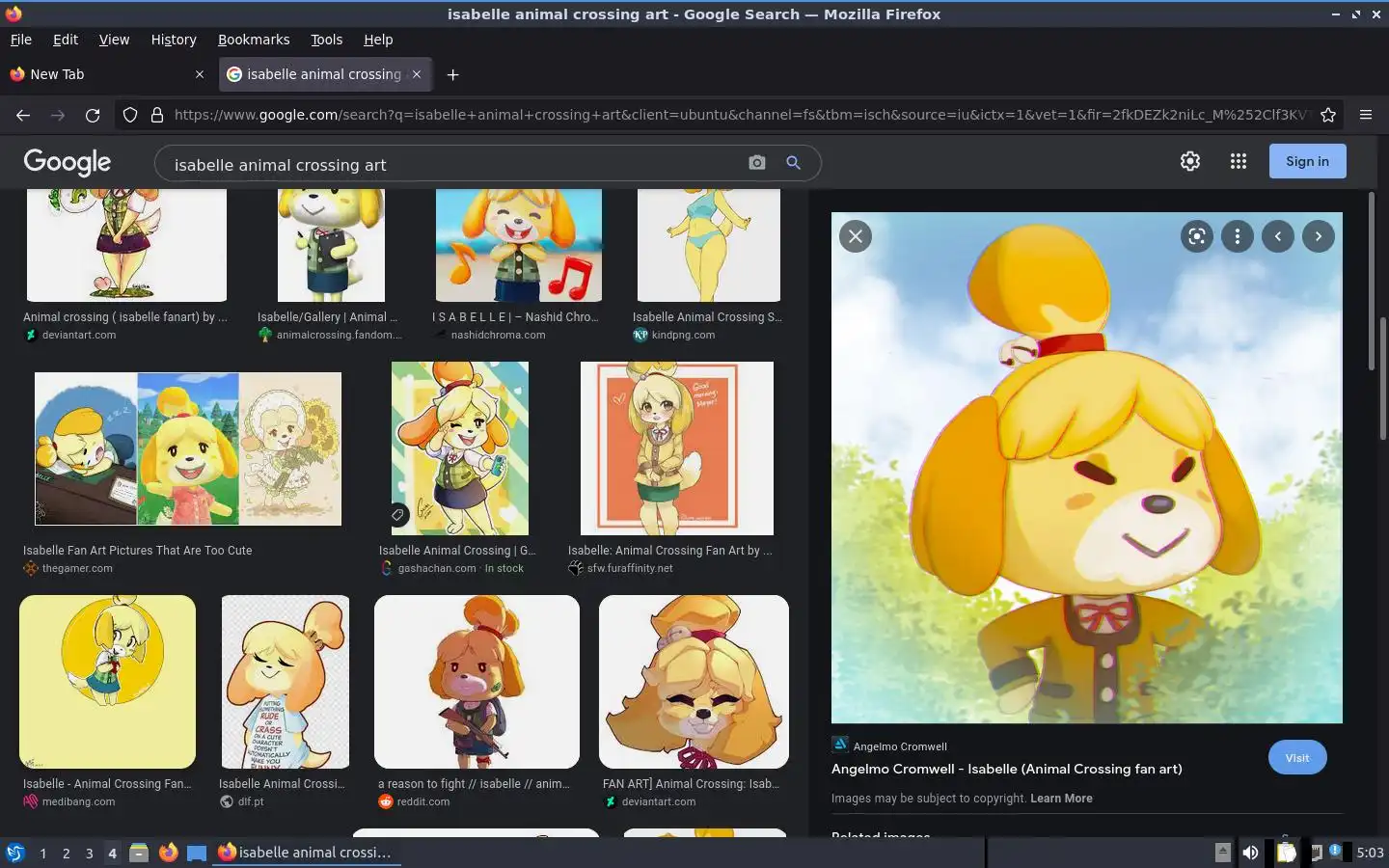The image size is (1389, 868).
Task: Open Angelmo Cromwell Isabelle fan art title link
Action: point(1007,769)
